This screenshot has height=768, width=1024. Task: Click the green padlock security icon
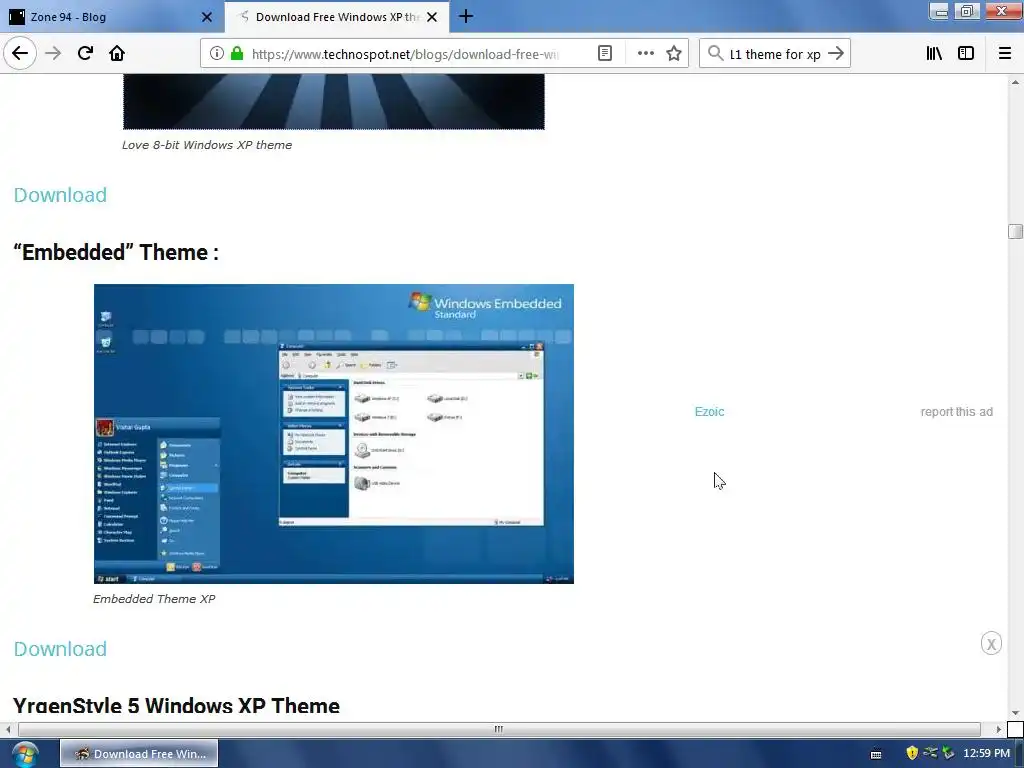[237, 54]
